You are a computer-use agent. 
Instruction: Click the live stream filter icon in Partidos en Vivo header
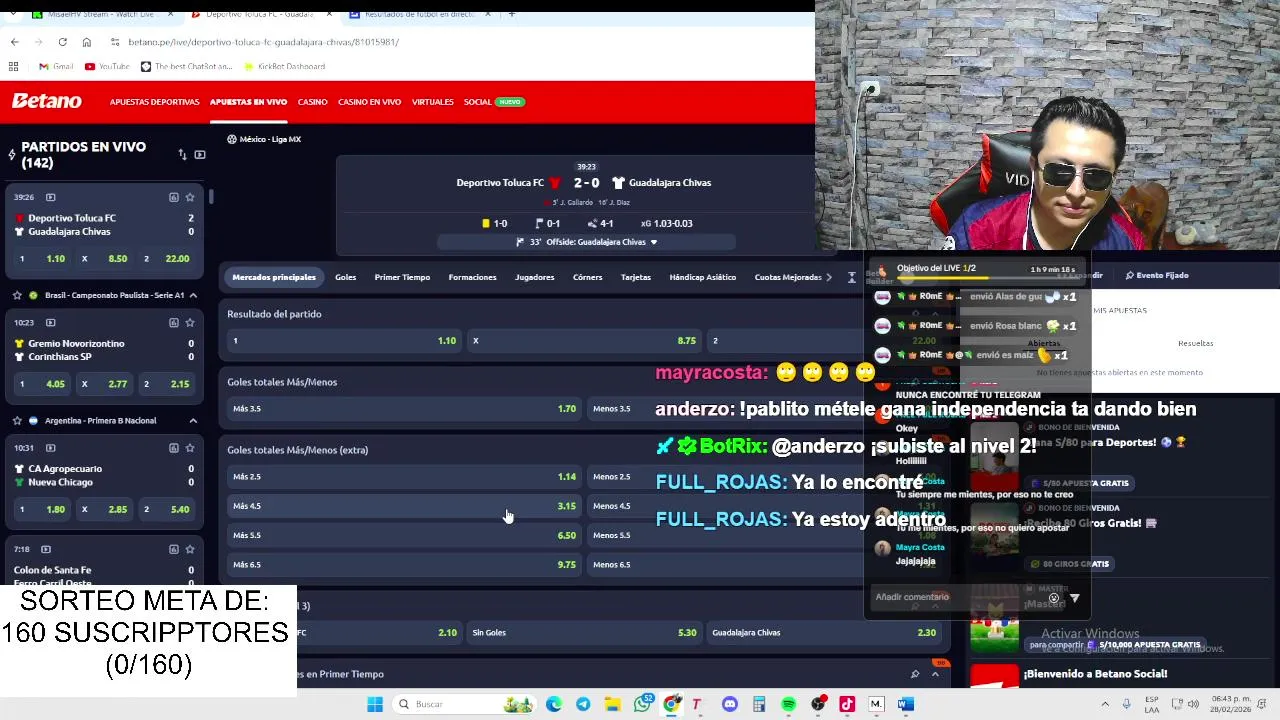[x=200, y=155]
